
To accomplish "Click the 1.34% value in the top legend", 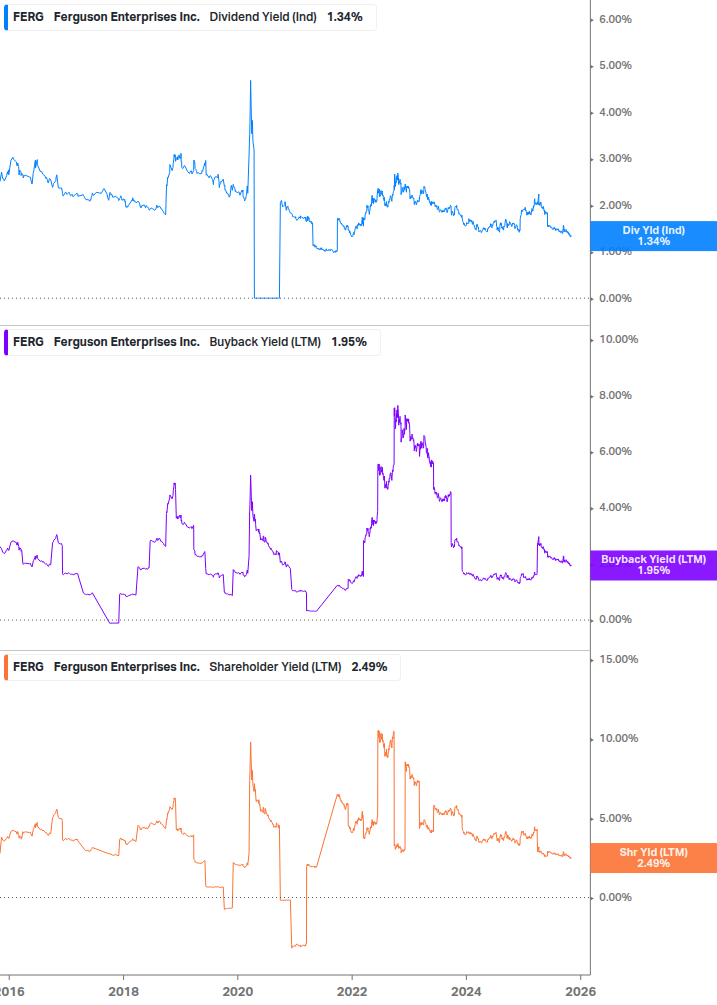I will point(345,17).
